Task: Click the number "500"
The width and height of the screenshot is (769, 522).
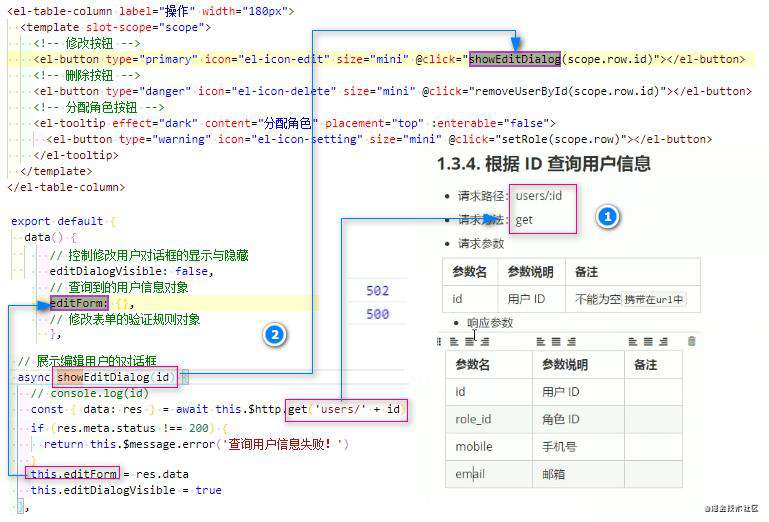Action: click(x=378, y=314)
